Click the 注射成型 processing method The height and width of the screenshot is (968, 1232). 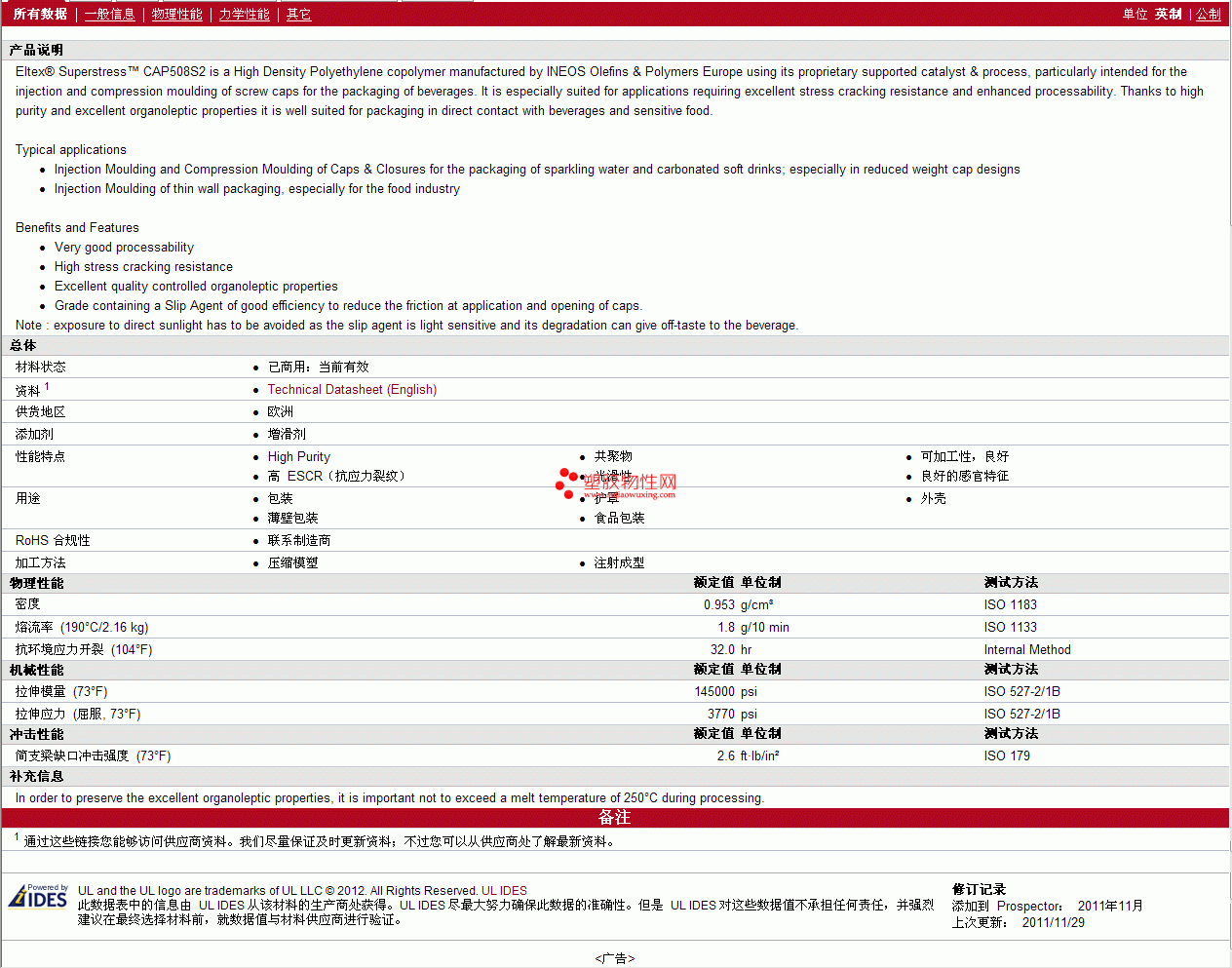[x=620, y=562]
